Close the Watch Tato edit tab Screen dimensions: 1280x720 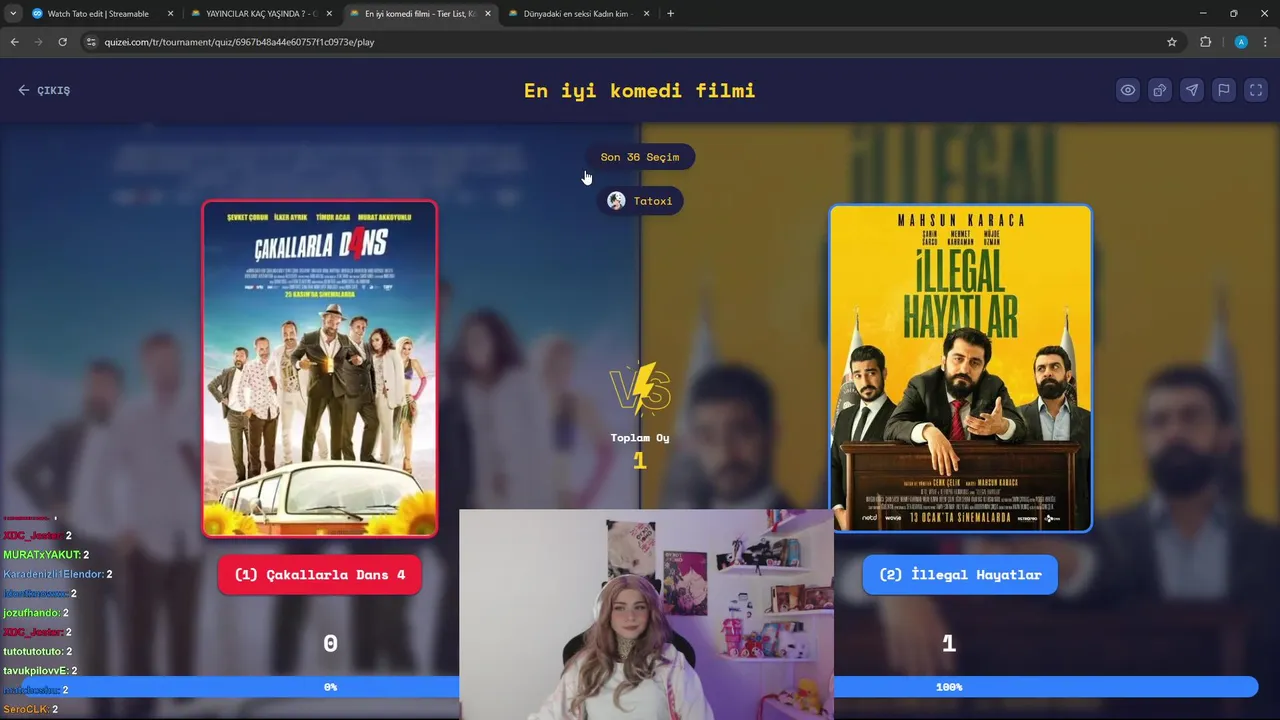pos(170,14)
